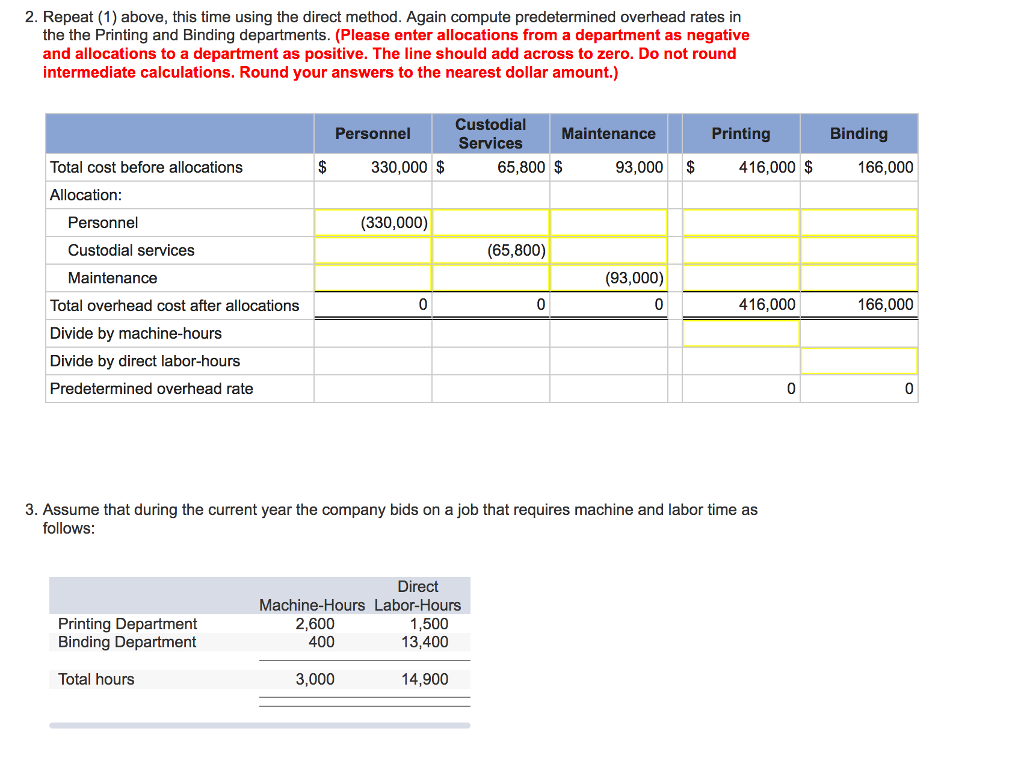Click Custodial services allocation to Personnel cell
The width and height of the screenshot is (1024, 758).
point(373,250)
